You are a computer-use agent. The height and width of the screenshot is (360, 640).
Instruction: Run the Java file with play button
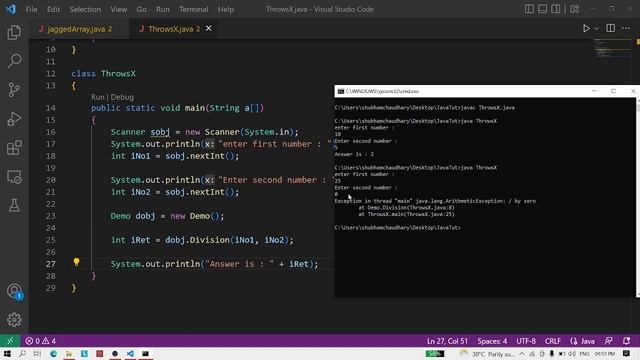(586, 29)
